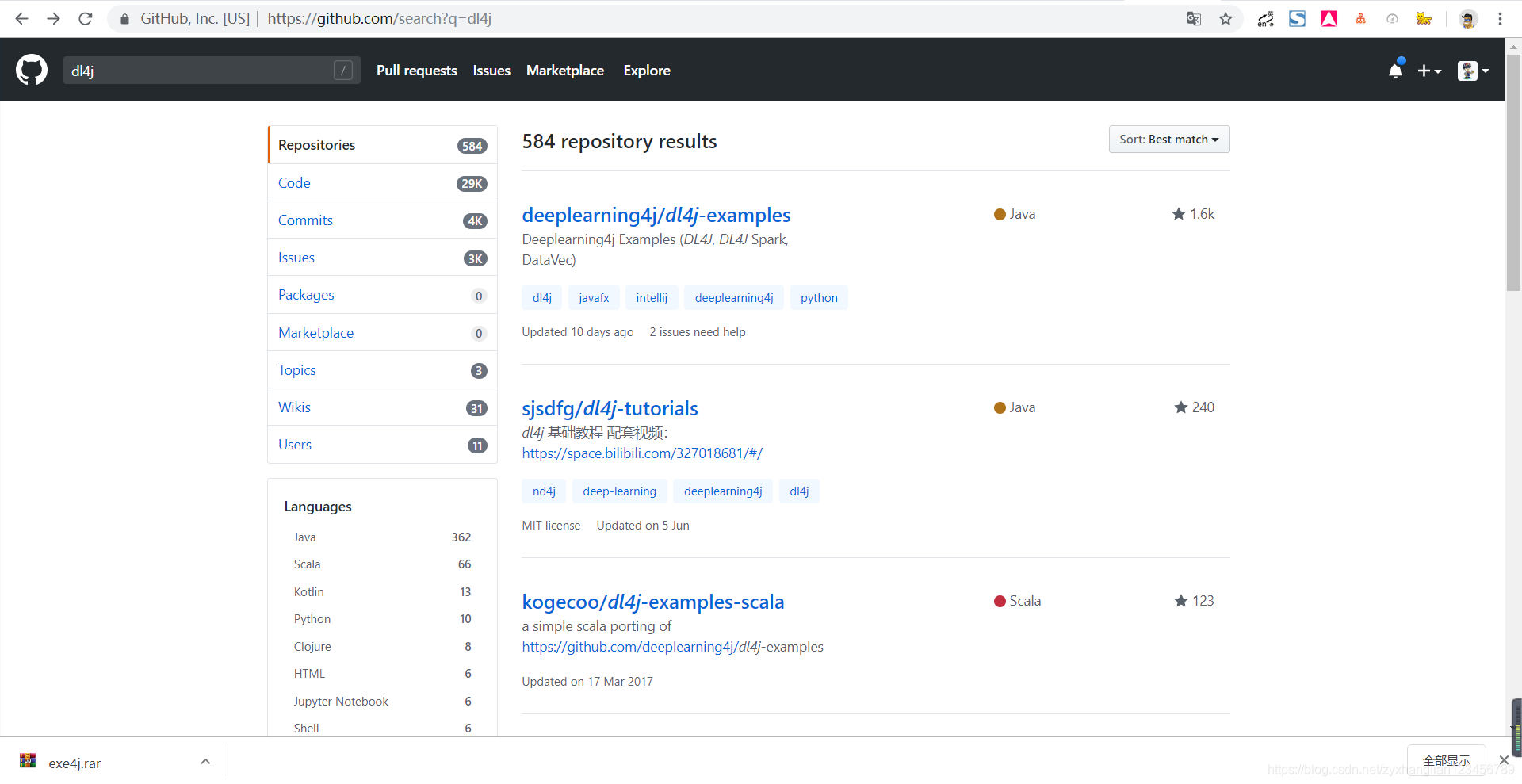Click the python topic tag
The width and height of the screenshot is (1522, 784).
[819, 298]
